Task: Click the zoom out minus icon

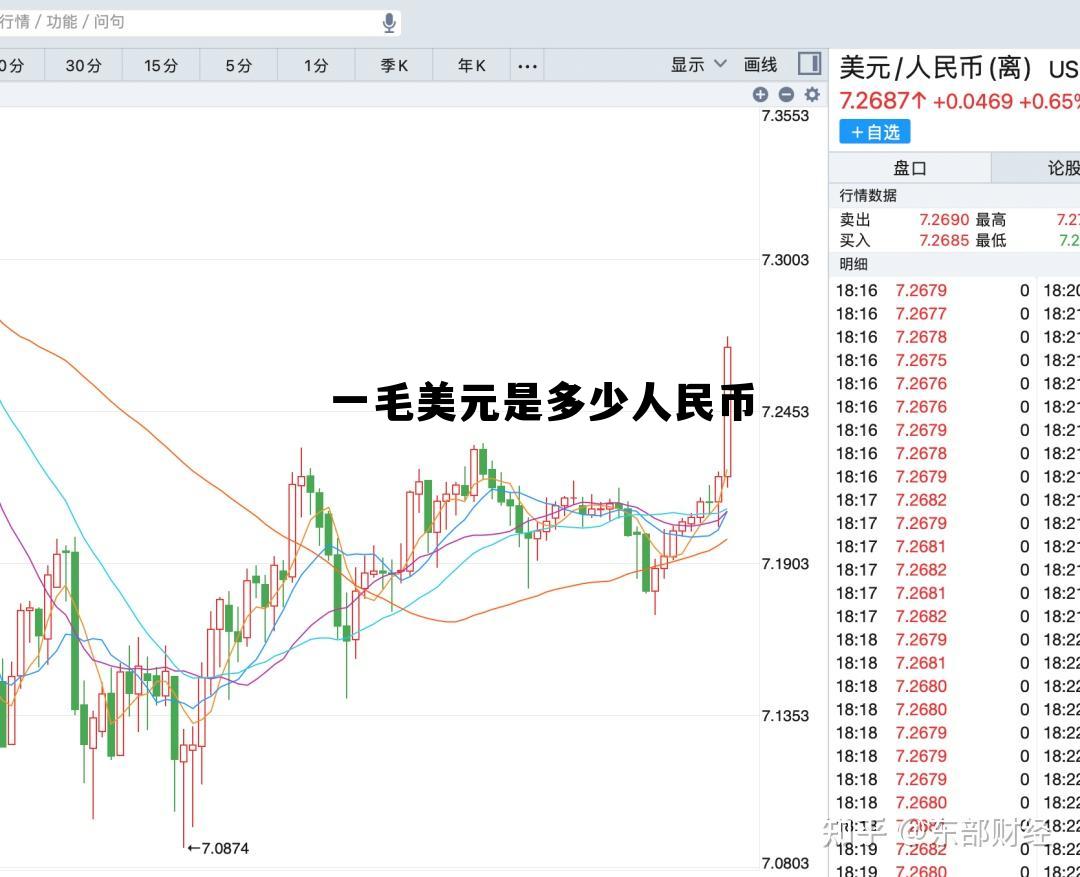Action: (786, 94)
